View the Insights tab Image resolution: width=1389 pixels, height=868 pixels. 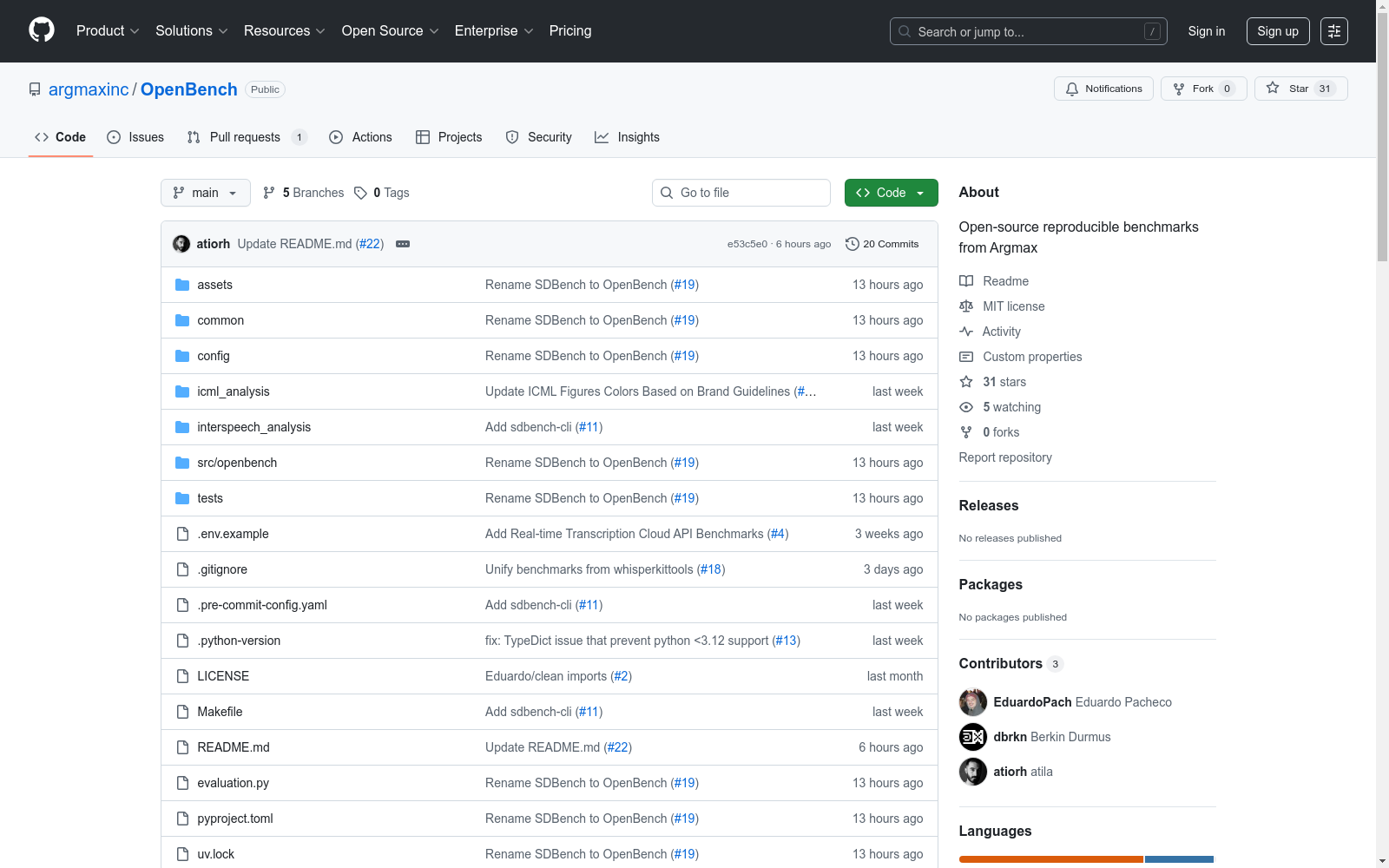[627, 137]
